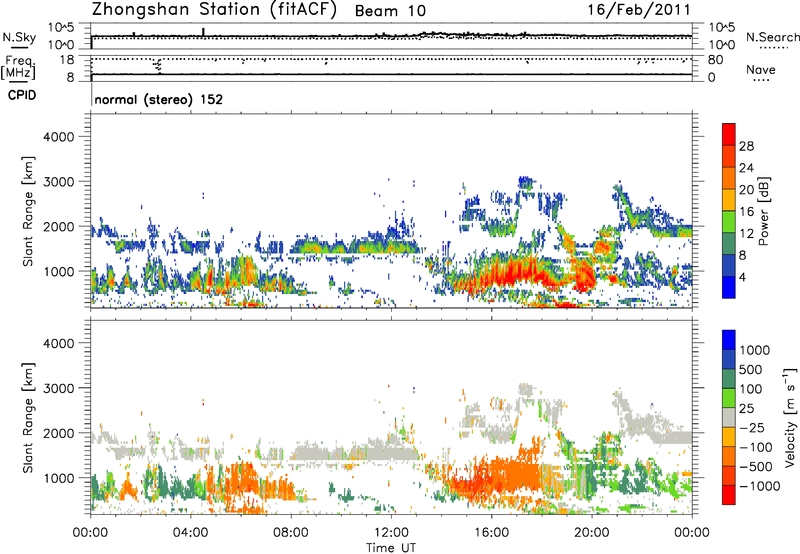Click the 'Nave' legend label
800x554 pixels.
[x=761, y=69]
